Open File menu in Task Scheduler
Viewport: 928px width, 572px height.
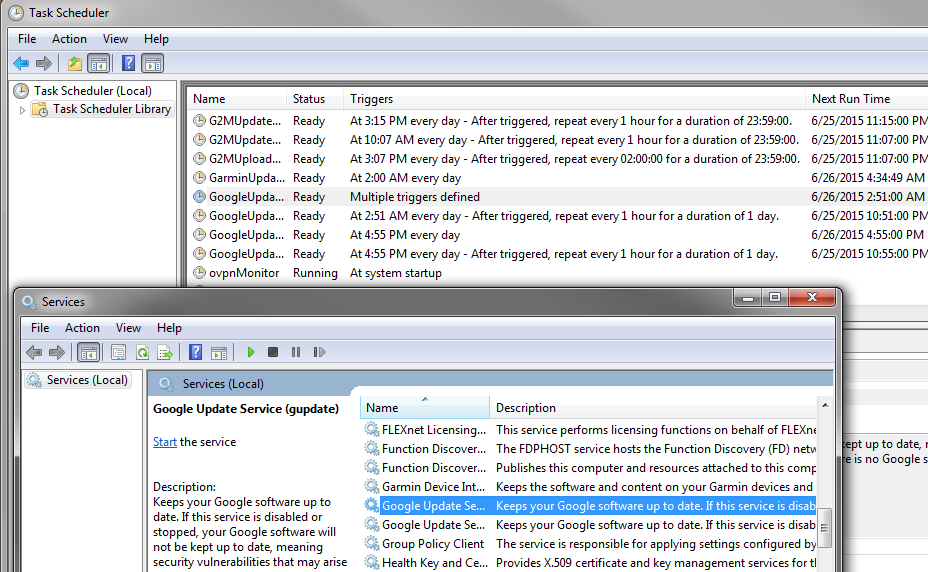pos(27,39)
